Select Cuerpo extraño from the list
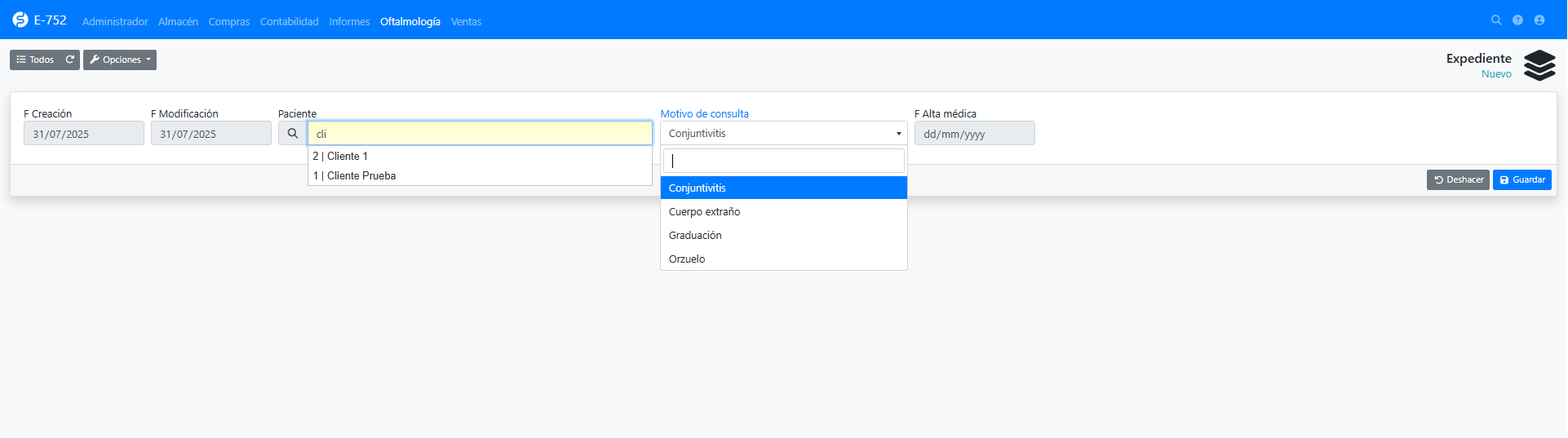The width and height of the screenshot is (1568, 438). [x=704, y=212]
